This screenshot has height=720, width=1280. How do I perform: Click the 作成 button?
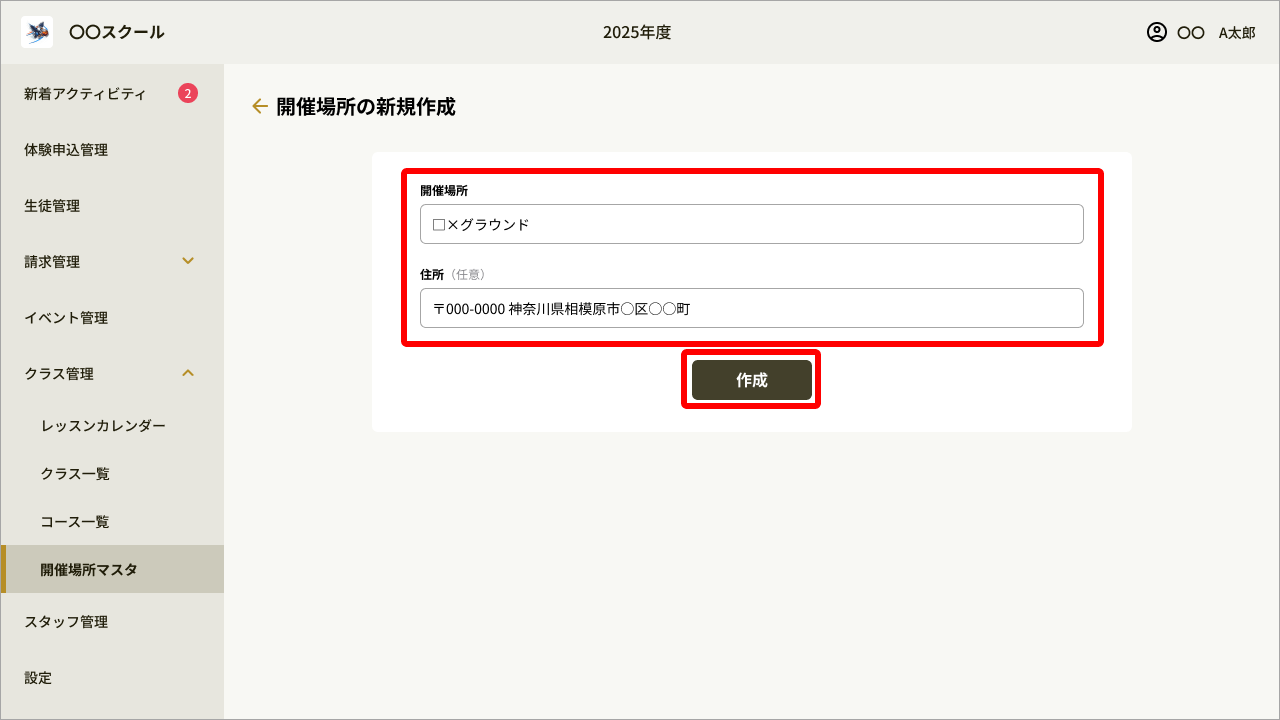(x=751, y=380)
